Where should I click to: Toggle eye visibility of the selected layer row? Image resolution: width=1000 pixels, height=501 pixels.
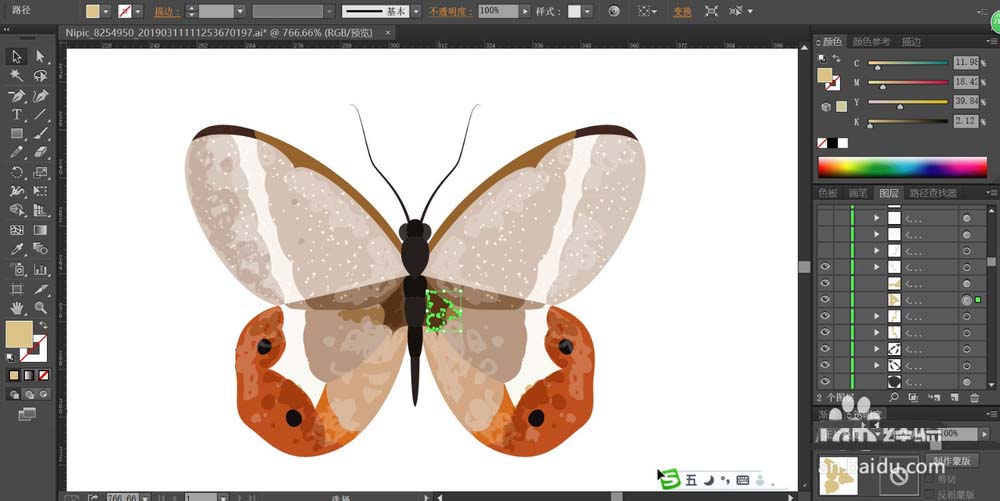pos(825,299)
